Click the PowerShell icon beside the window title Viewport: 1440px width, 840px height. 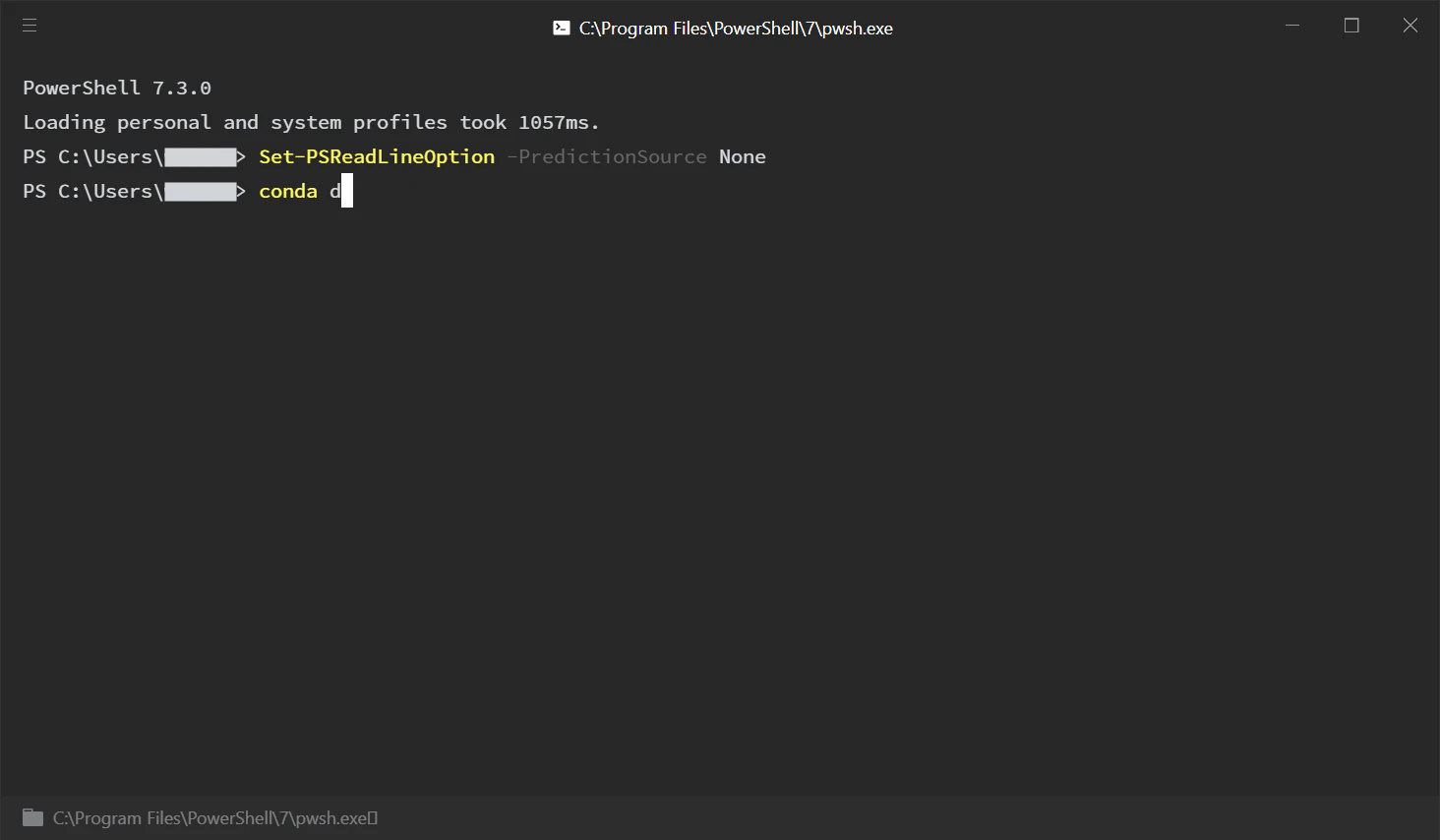[562, 29]
